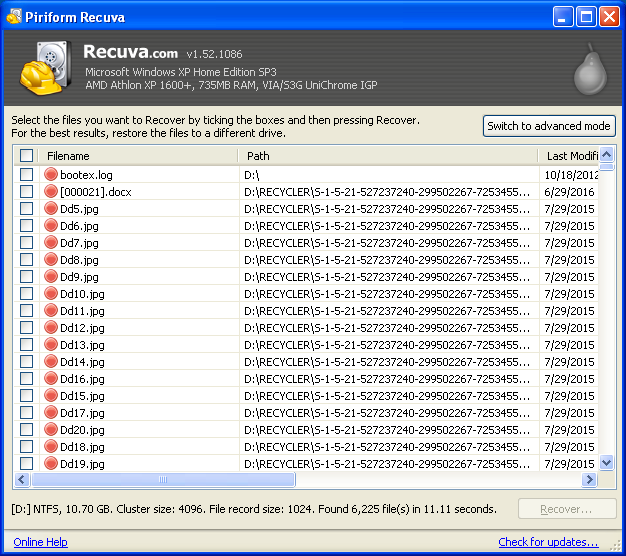Open the Online Help link
626x556 pixels.
tap(40, 542)
